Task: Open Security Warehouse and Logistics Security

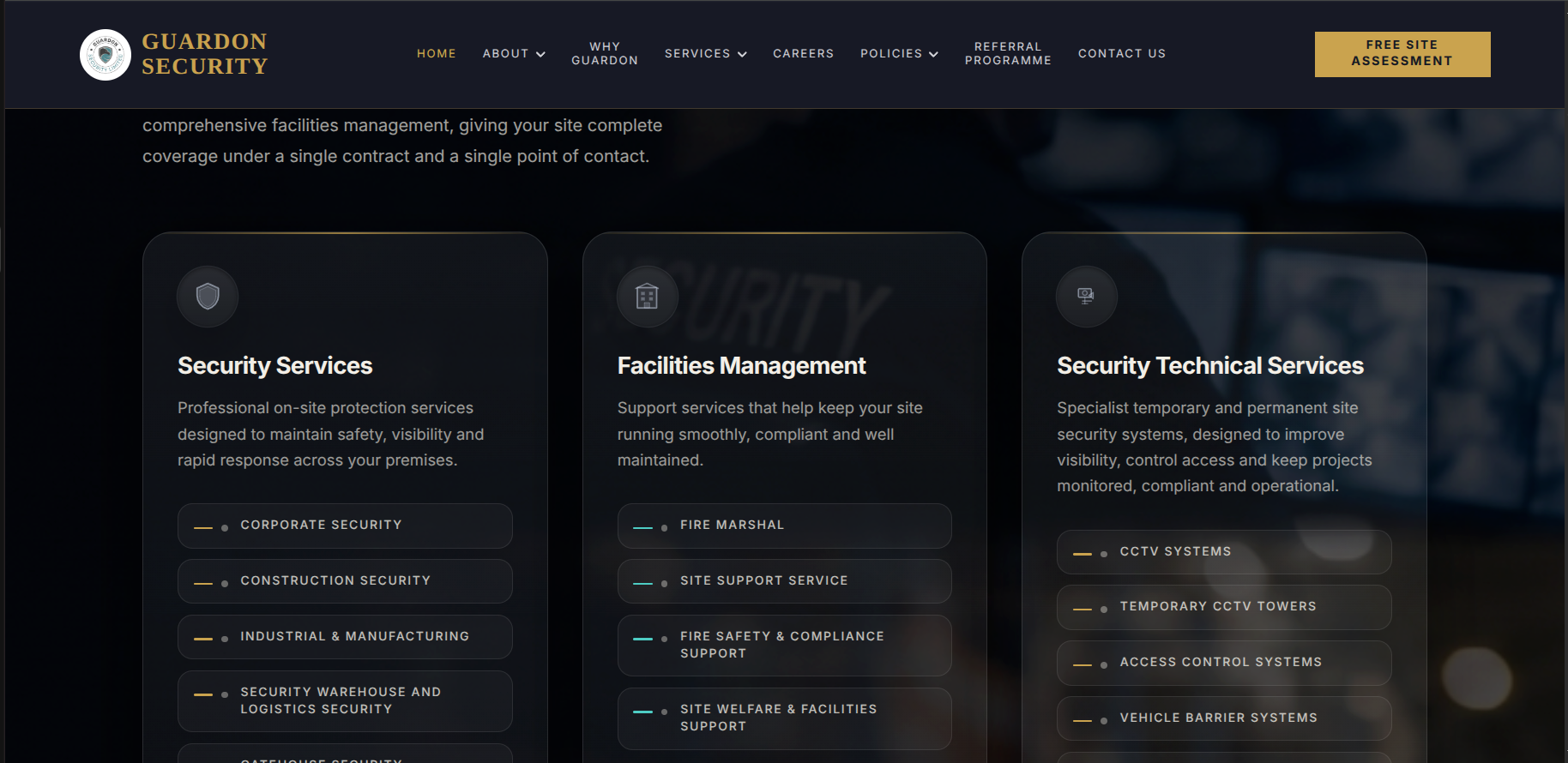Action: pos(345,701)
